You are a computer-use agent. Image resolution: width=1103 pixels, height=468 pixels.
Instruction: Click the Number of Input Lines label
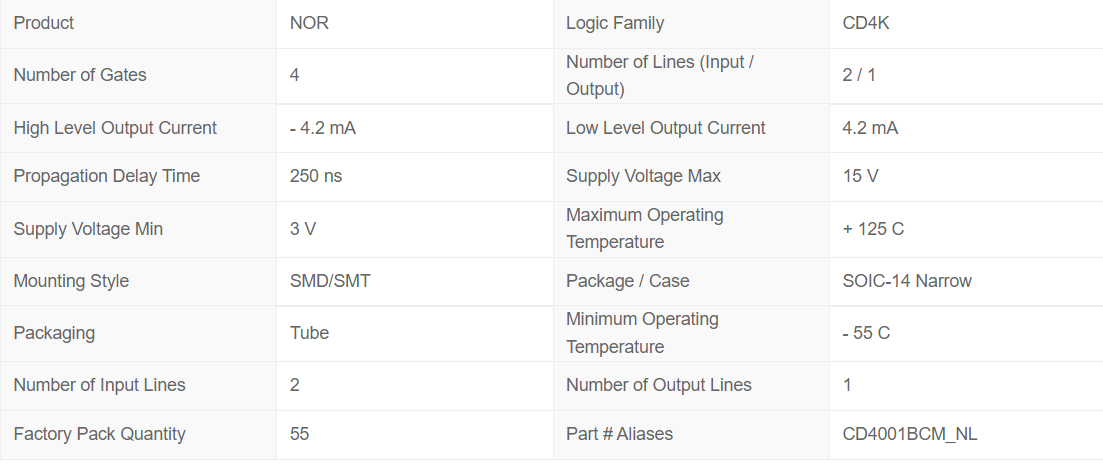click(x=99, y=385)
